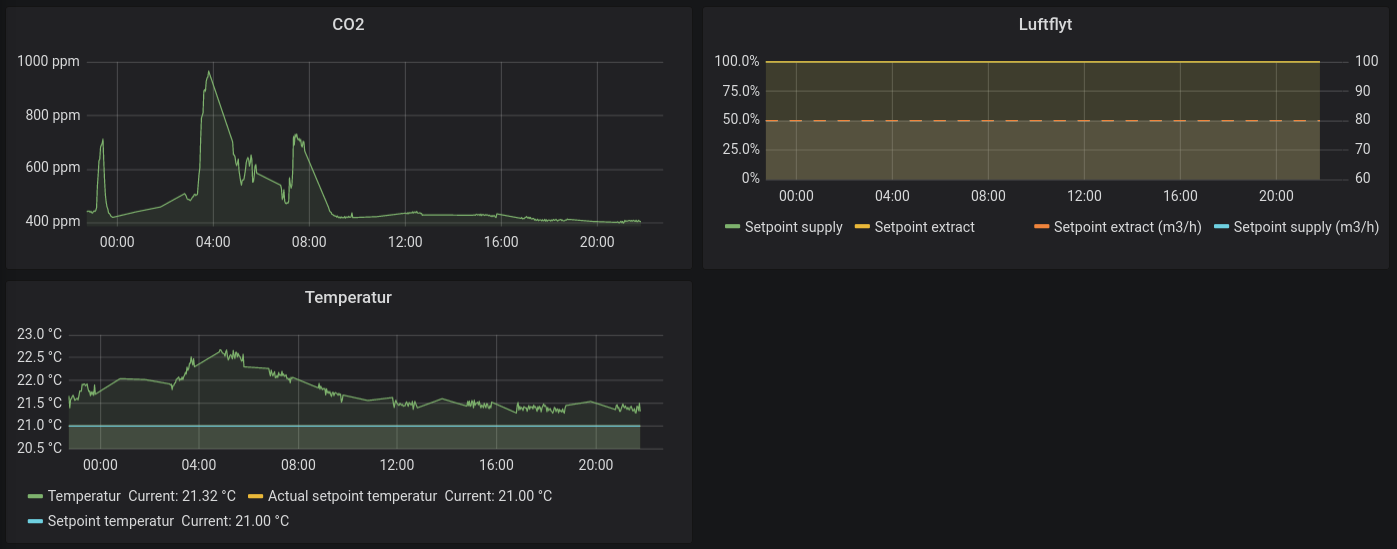Click the green Temperatur legend color icon

[x=36, y=497]
